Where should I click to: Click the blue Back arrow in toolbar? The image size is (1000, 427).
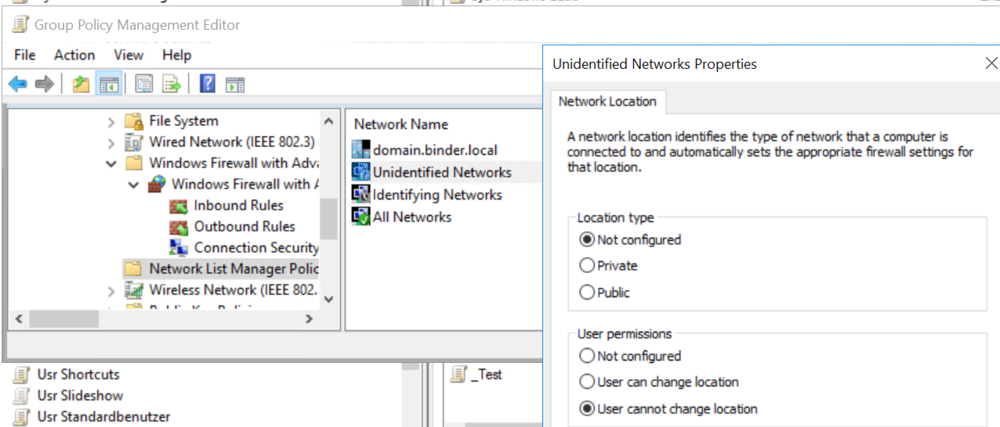(17, 84)
